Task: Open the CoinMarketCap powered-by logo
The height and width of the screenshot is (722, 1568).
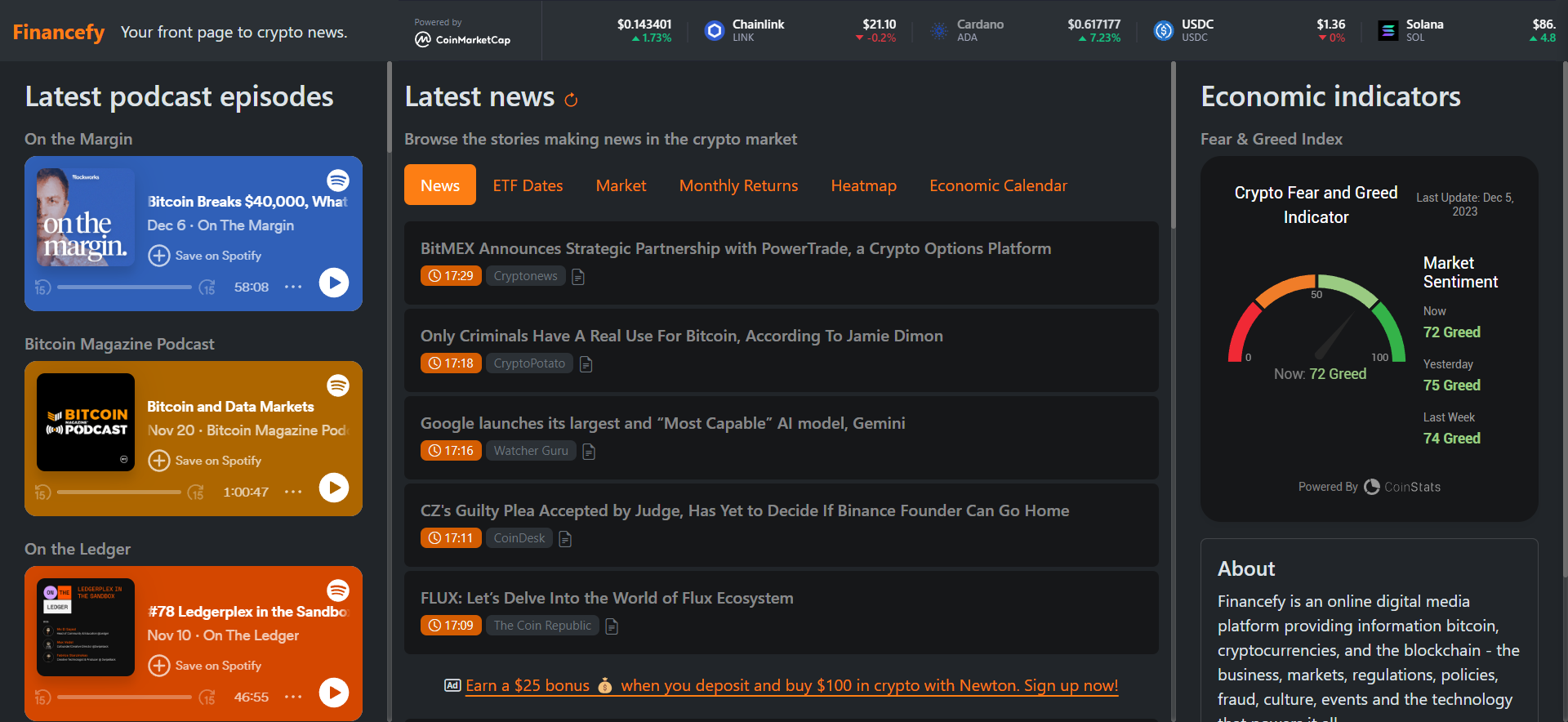Action: (462, 39)
